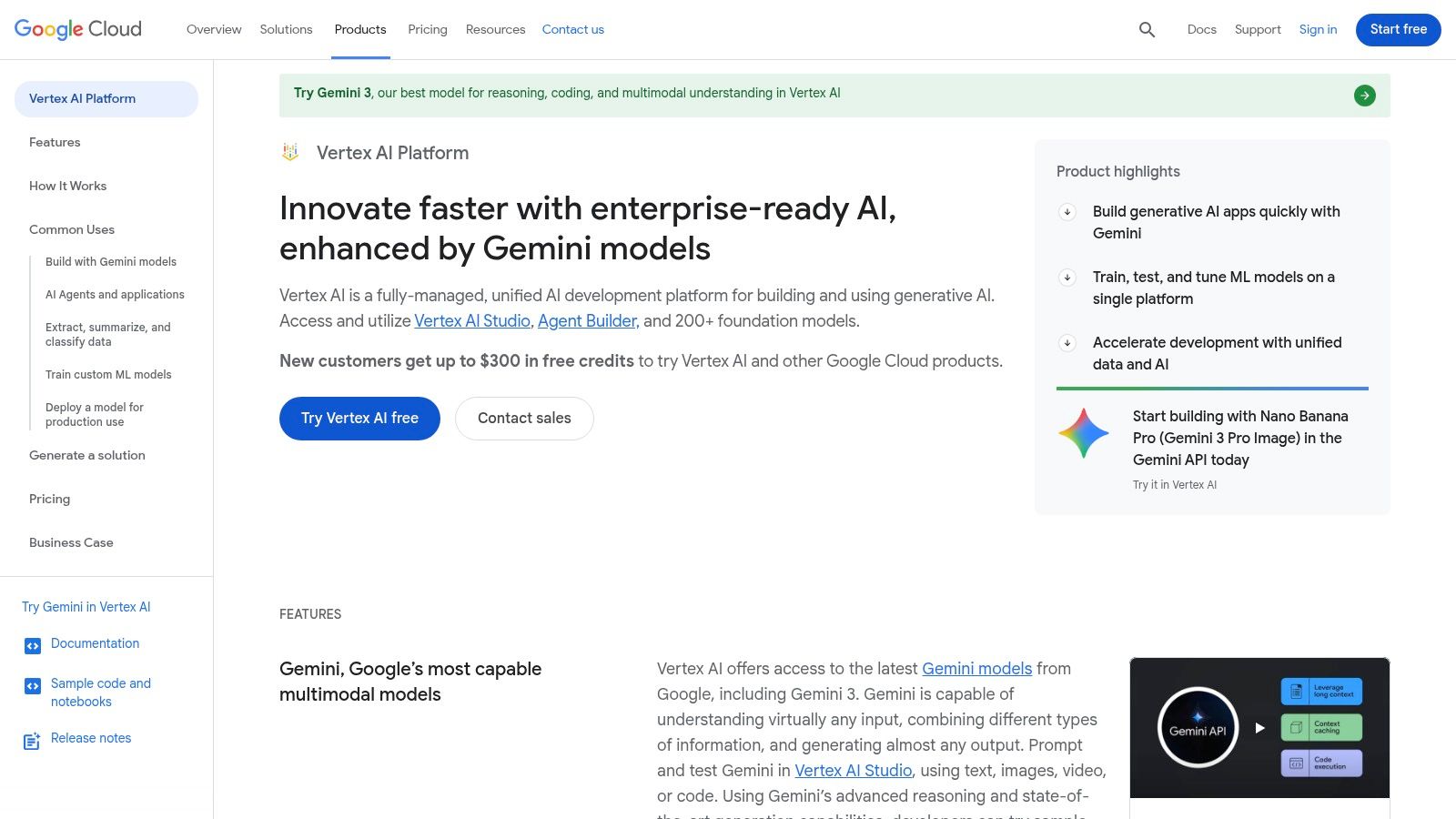
Task: Select Extract, summarize, and classify data
Action: (x=108, y=335)
